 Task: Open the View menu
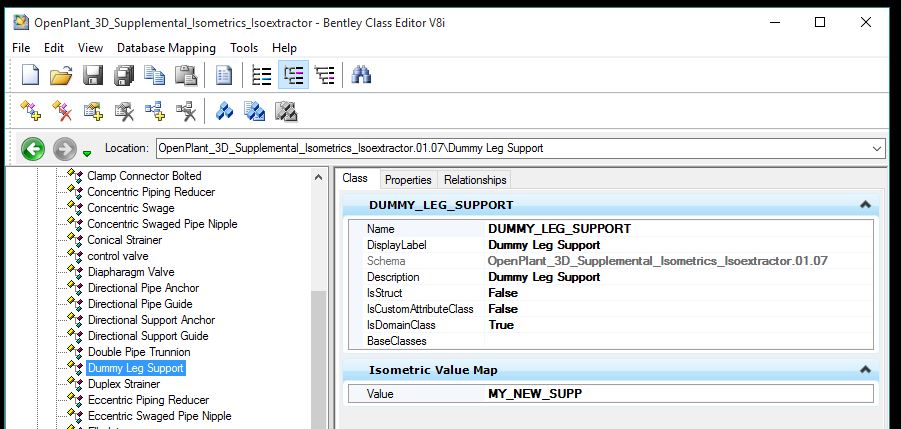click(x=90, y=48)
